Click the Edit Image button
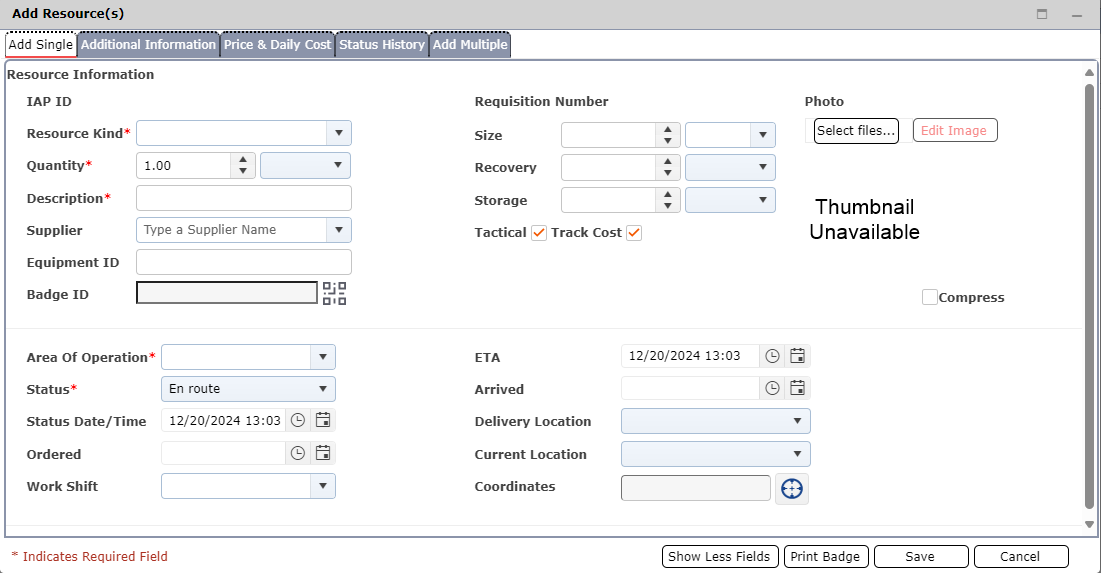This screenshot has height=573, width=1101. coord(955,131)
